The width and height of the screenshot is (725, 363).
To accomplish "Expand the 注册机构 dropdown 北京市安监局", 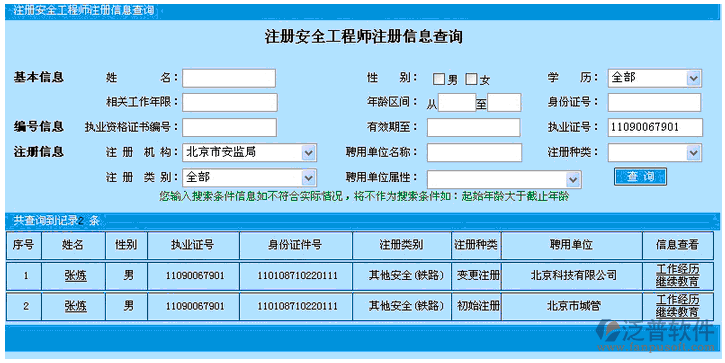I will (250, 152).
